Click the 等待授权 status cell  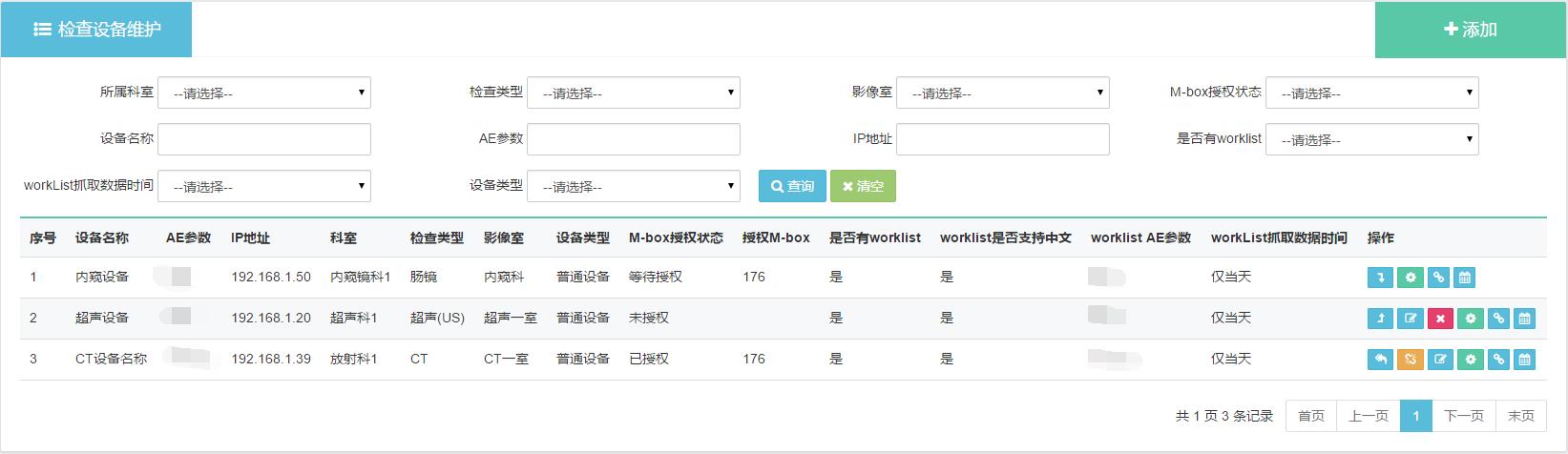(x=656, y=277)
